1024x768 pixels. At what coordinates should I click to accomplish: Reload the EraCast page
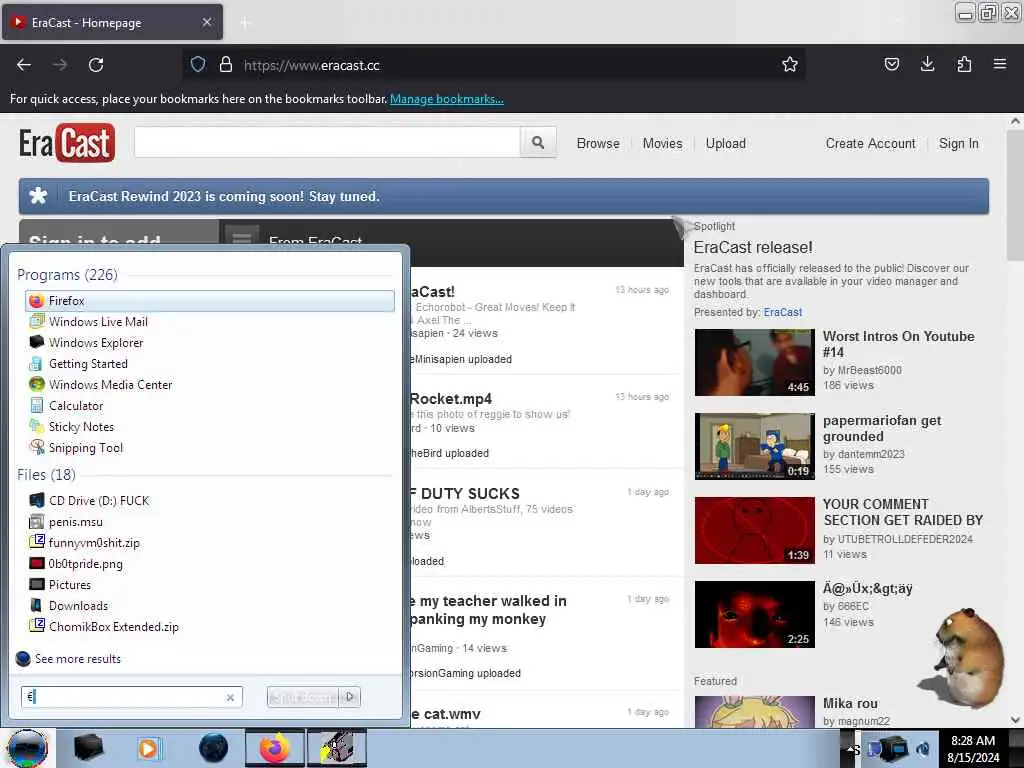click(x=96, y=65)
